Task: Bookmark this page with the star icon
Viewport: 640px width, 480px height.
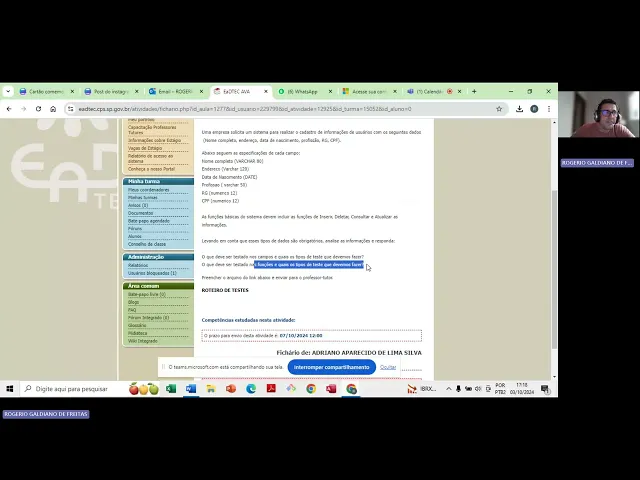Action: click(499, 109)
